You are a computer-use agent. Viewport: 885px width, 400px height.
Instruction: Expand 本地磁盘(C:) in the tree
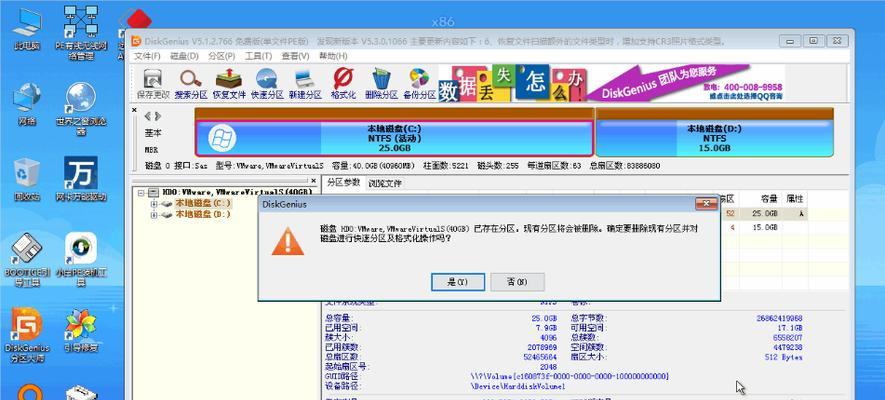[154, 203]
